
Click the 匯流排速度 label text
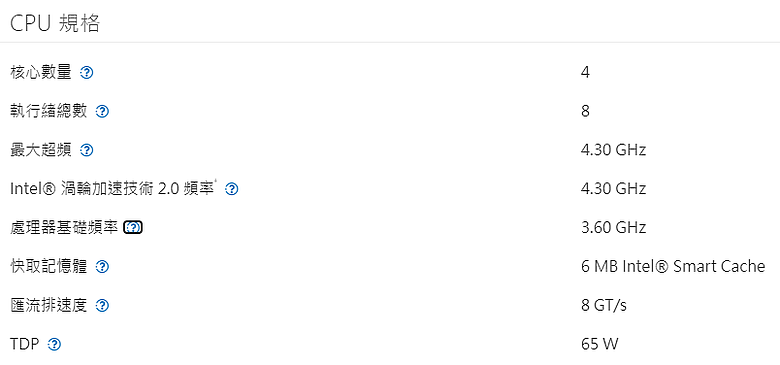pyautogui.click(x=49, y=305)
